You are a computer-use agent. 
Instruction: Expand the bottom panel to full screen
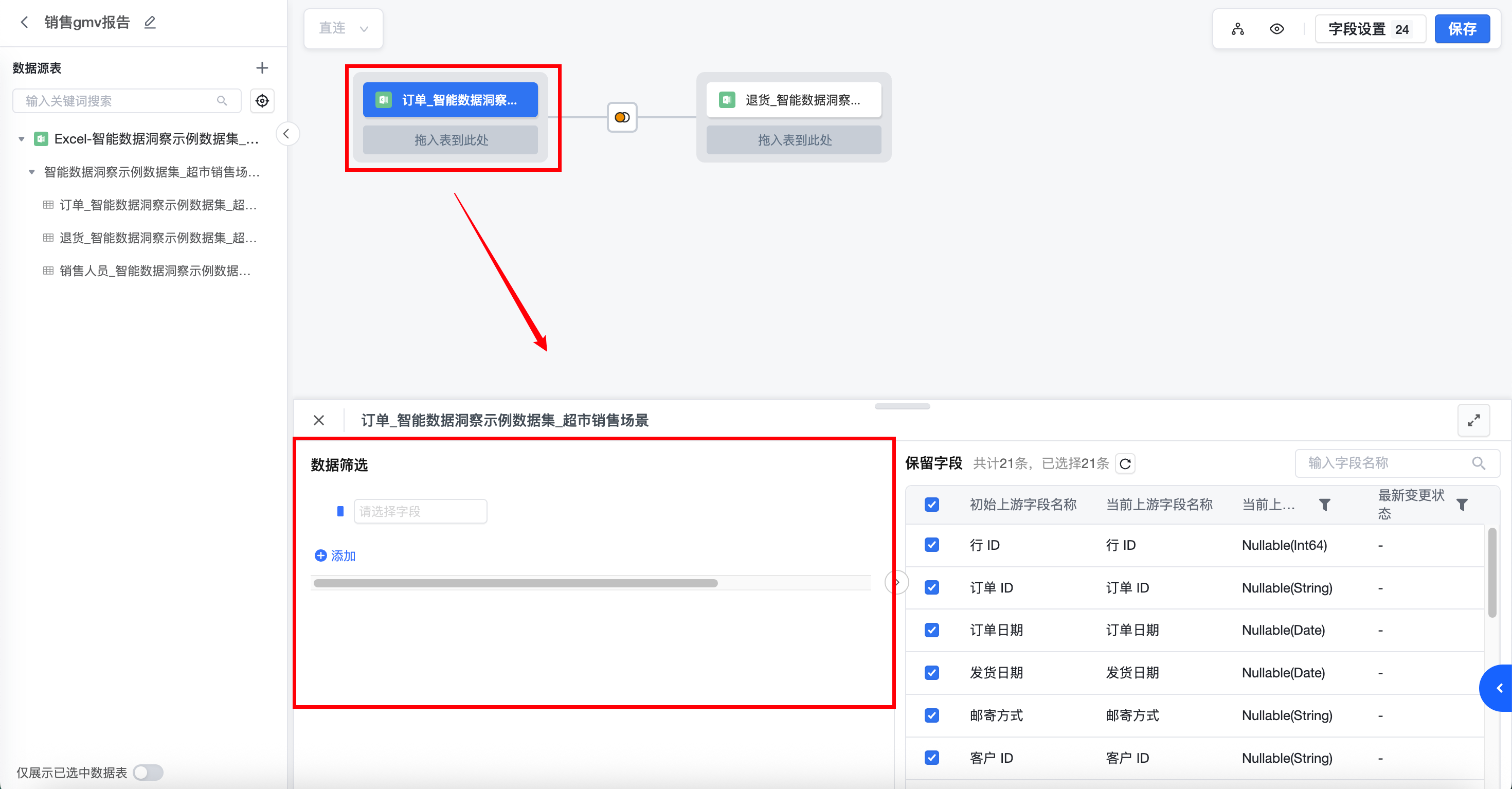[1473, 420]
